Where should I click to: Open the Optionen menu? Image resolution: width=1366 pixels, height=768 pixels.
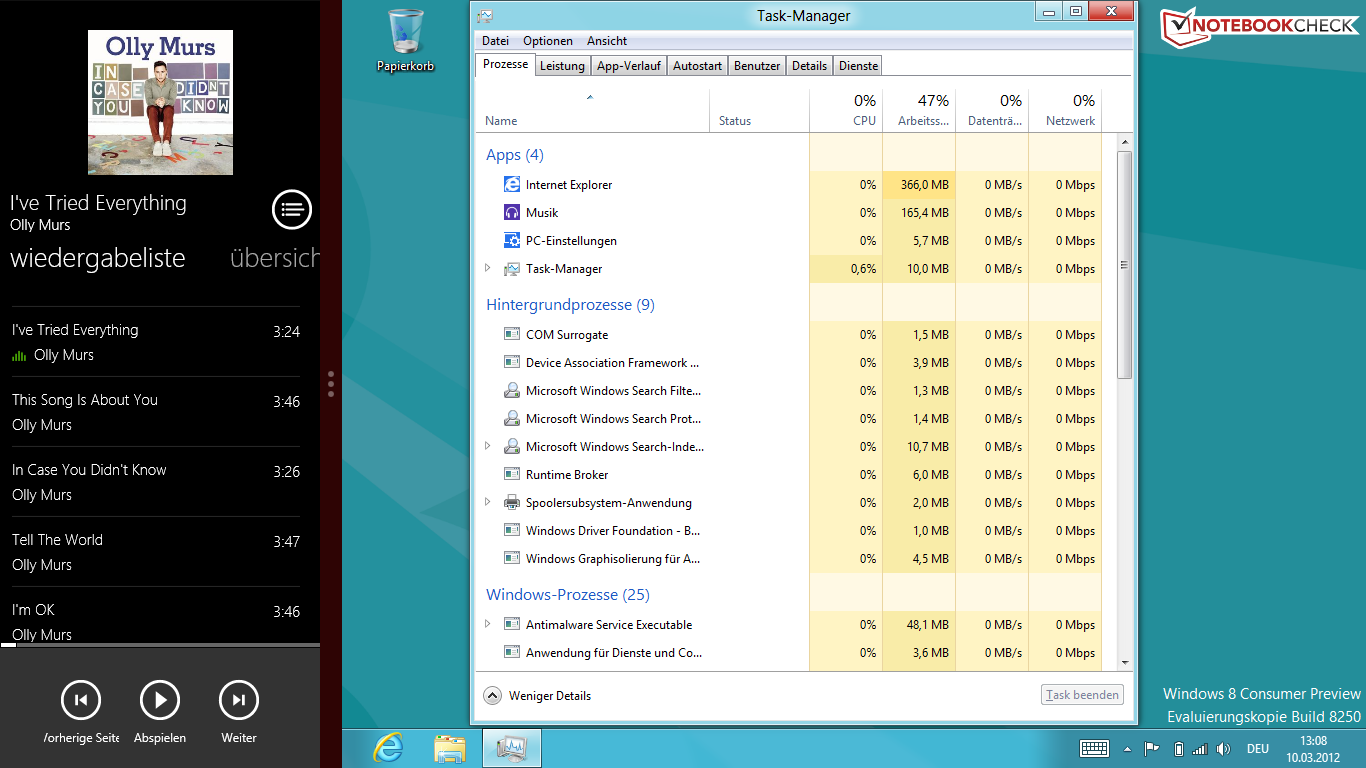pyautogui.click(x=548, y=41)
